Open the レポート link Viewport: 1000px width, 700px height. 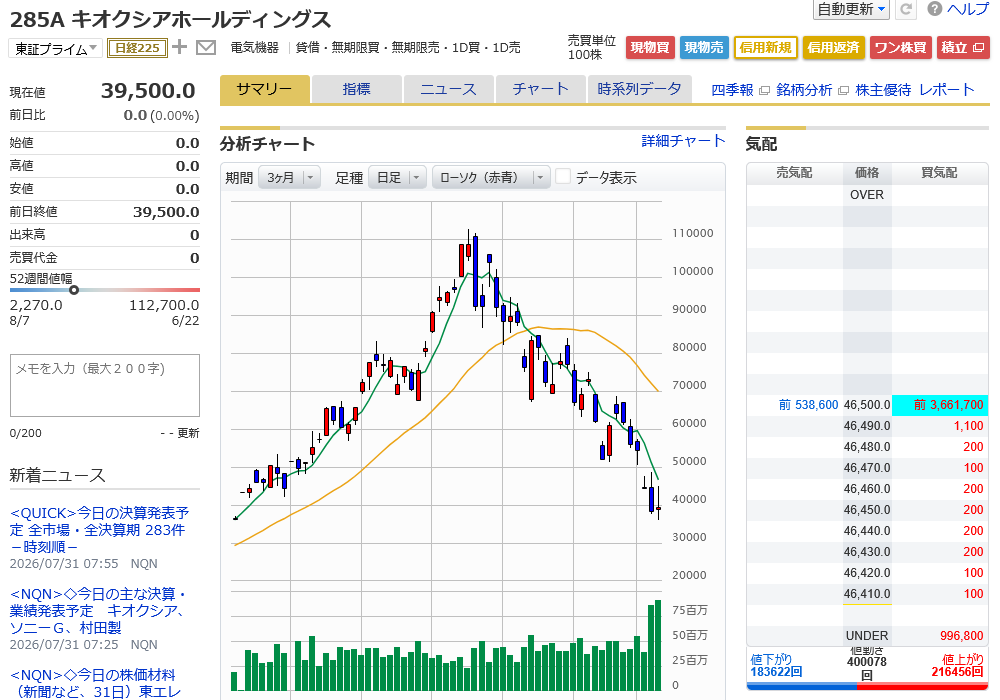[946, 91]
